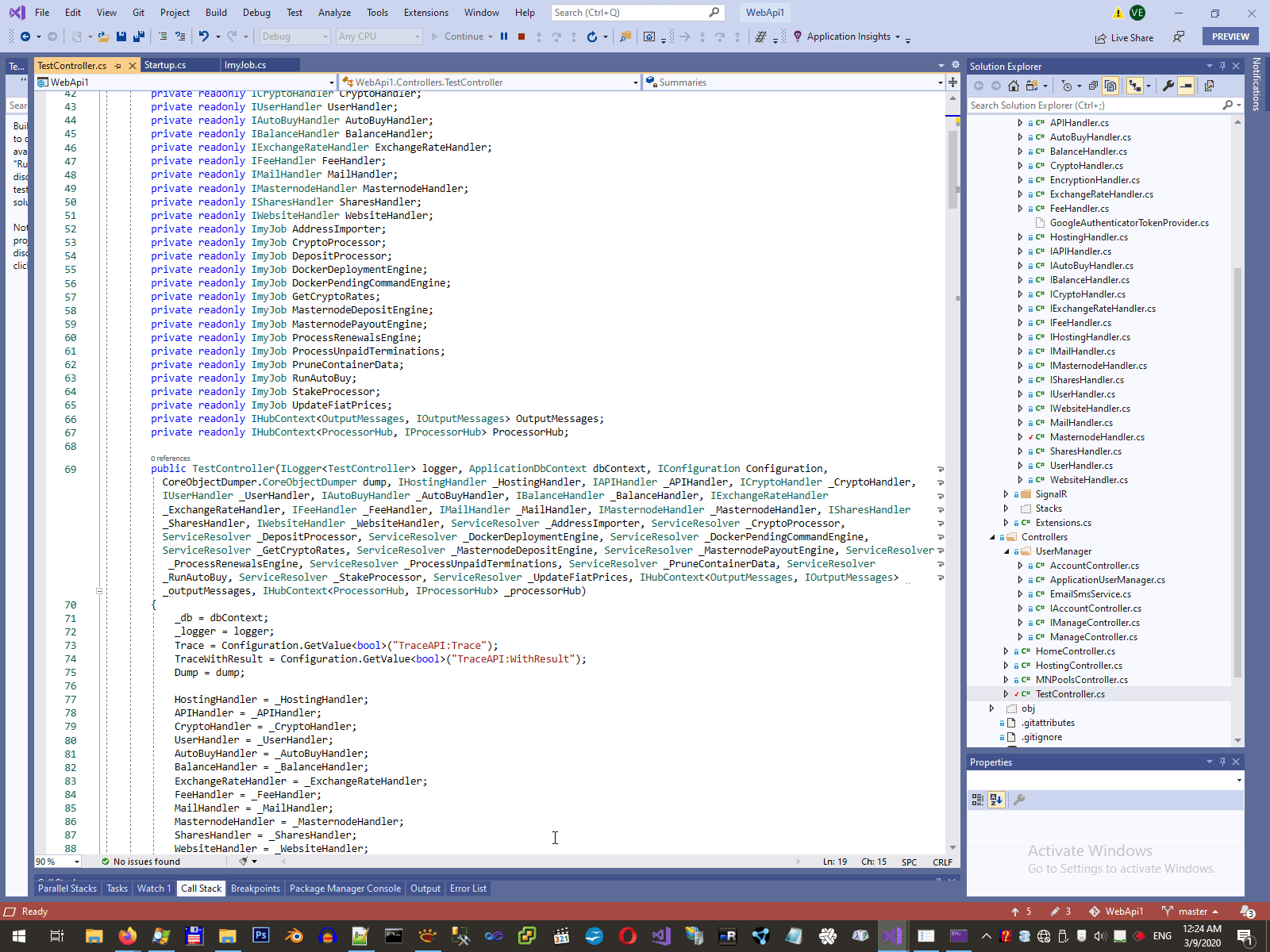The image size is (1270, 952).
Task: Collapse the TestController constructor outline
Action: pyautogui.click(x=99, y=591)
